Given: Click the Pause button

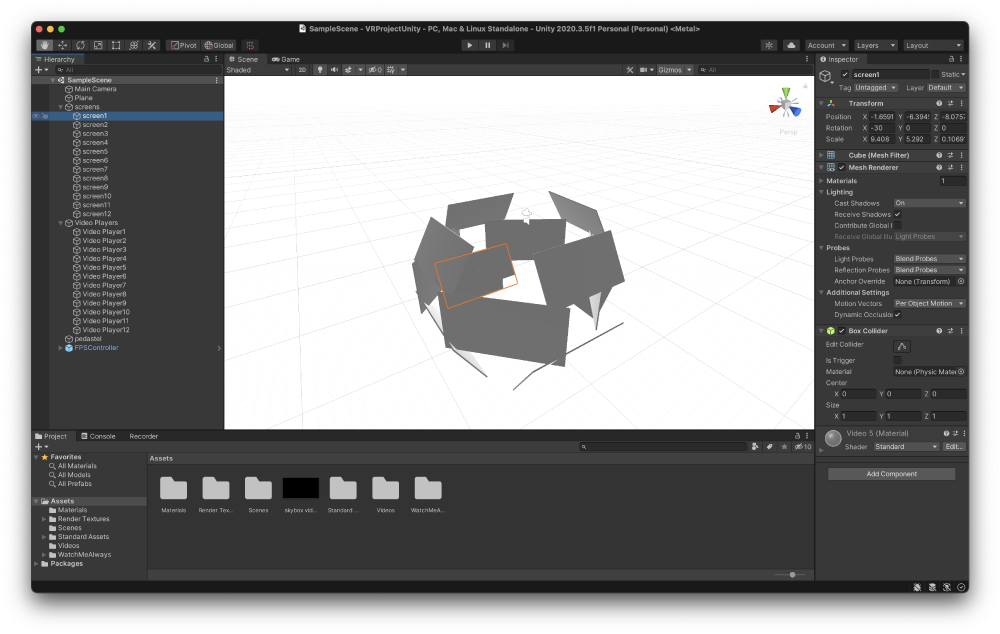Looking at the screenshot, I should tap(488, 45).
